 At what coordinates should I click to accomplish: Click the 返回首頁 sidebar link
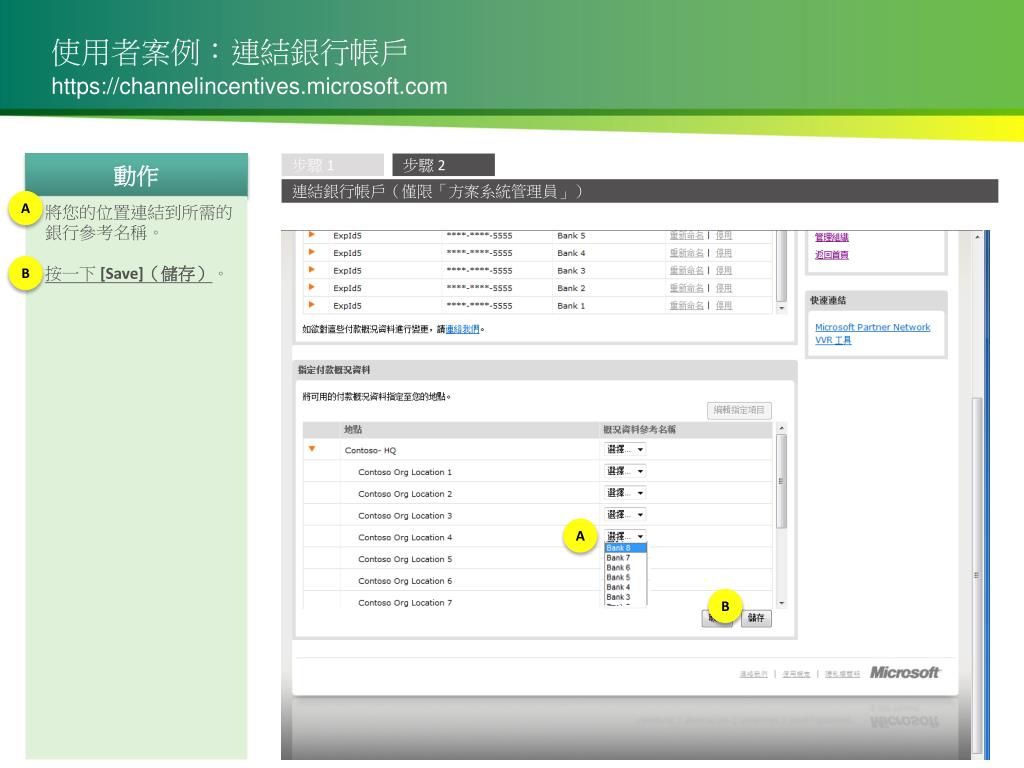[831, 255]
